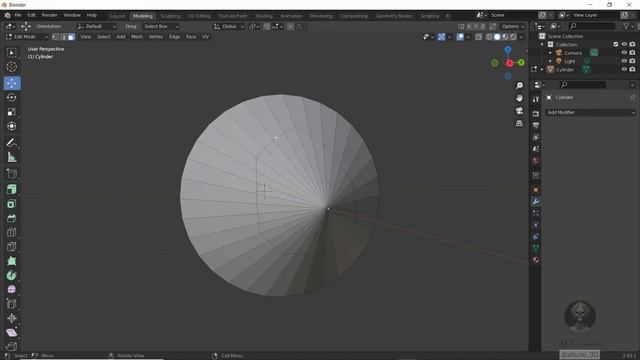Open the File menu
Viewport: 640px width, 360px height.
18,15
